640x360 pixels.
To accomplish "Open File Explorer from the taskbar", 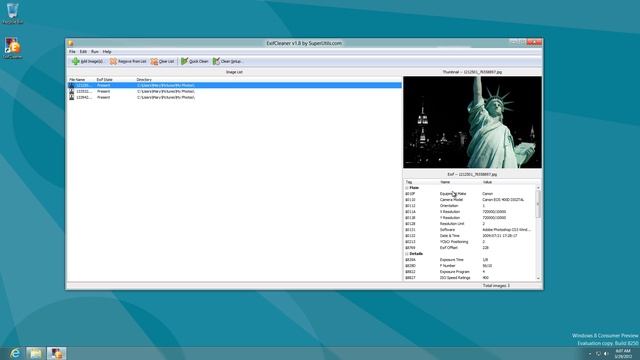I will point(35,353).
